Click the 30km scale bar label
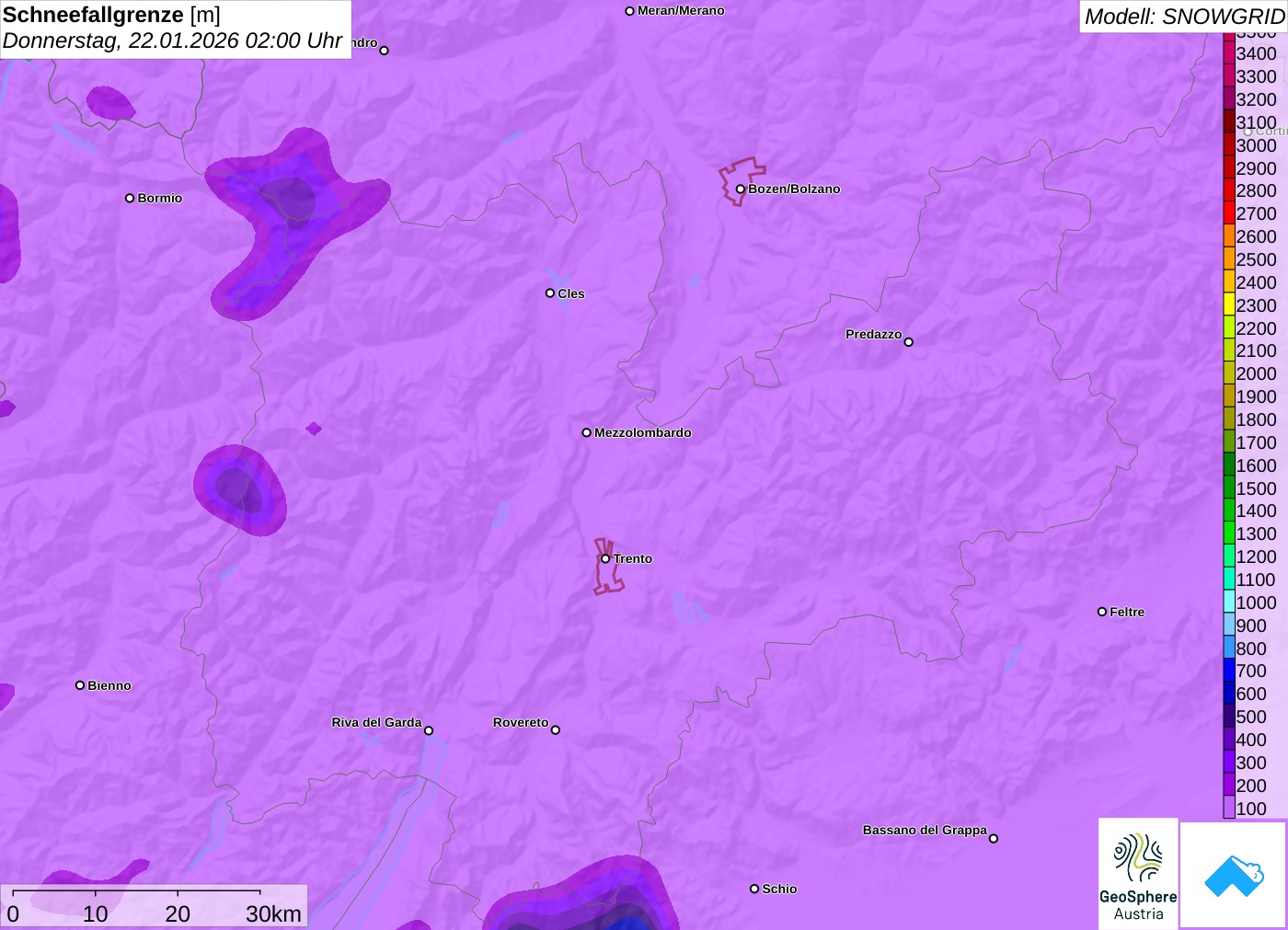 pyautogui.click(x=273, y=913)
